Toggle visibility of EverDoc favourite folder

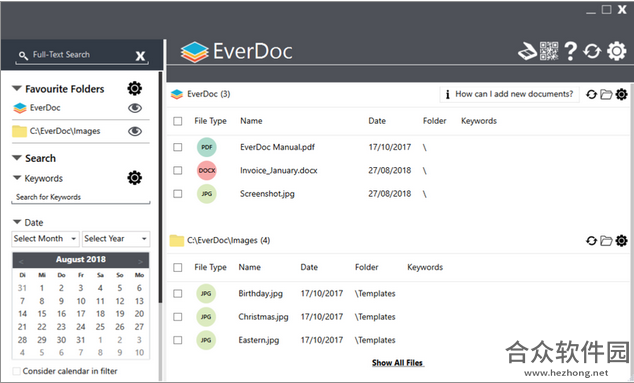tap(135, 108)
